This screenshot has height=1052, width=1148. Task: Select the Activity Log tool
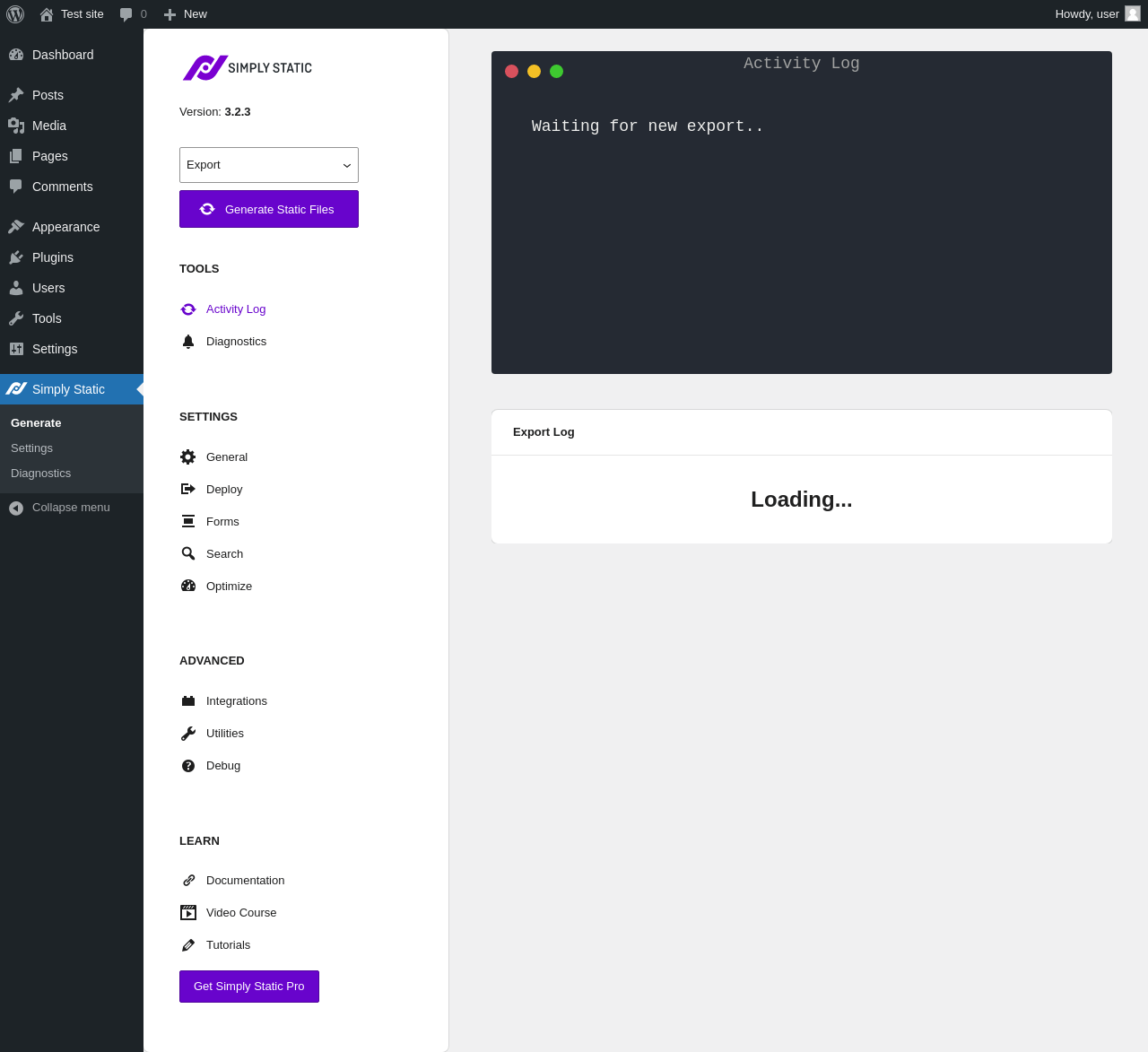[x=236, y=309]
